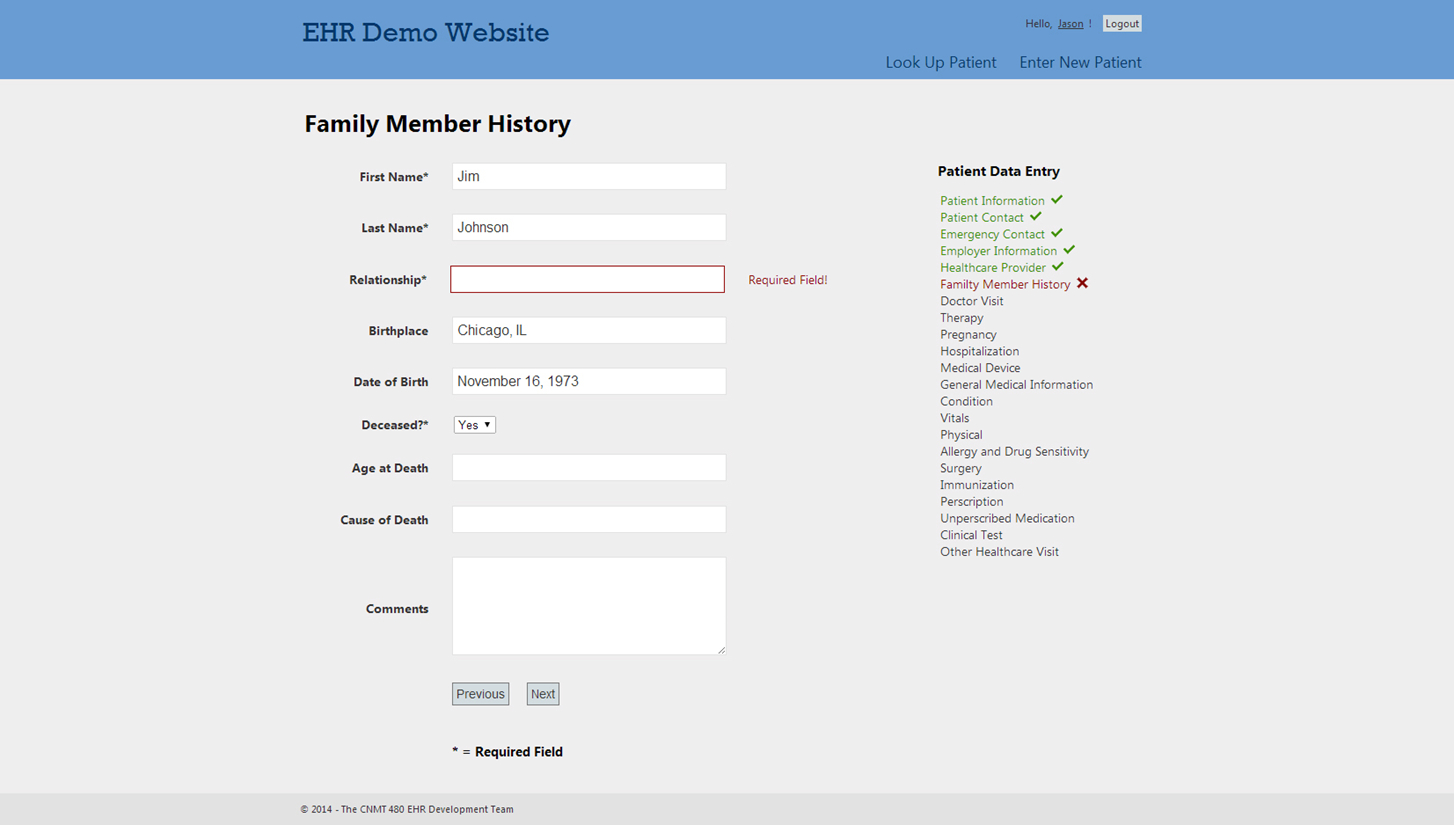Viewport: 1454px width, 825px height.
Task: Click the EHR Demo Website title
Action: coord(425,33)
